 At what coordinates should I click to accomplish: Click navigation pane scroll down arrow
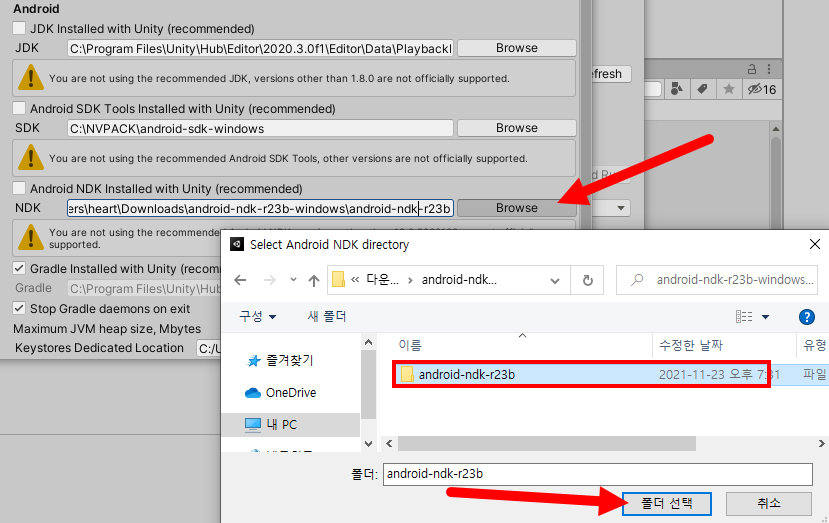point(369,444)
